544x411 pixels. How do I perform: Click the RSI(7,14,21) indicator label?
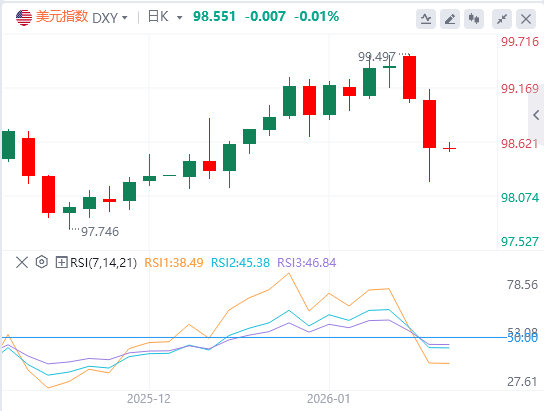pyautogui.click(x=103, y=263)
